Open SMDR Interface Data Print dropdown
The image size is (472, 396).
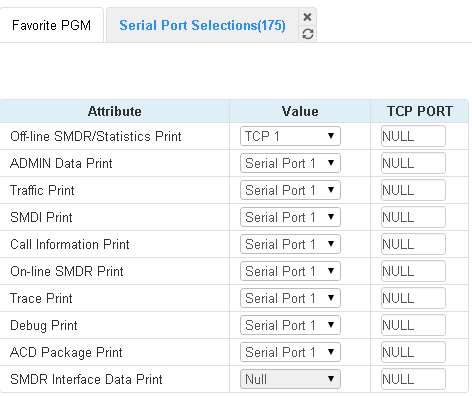coord(290,379)
